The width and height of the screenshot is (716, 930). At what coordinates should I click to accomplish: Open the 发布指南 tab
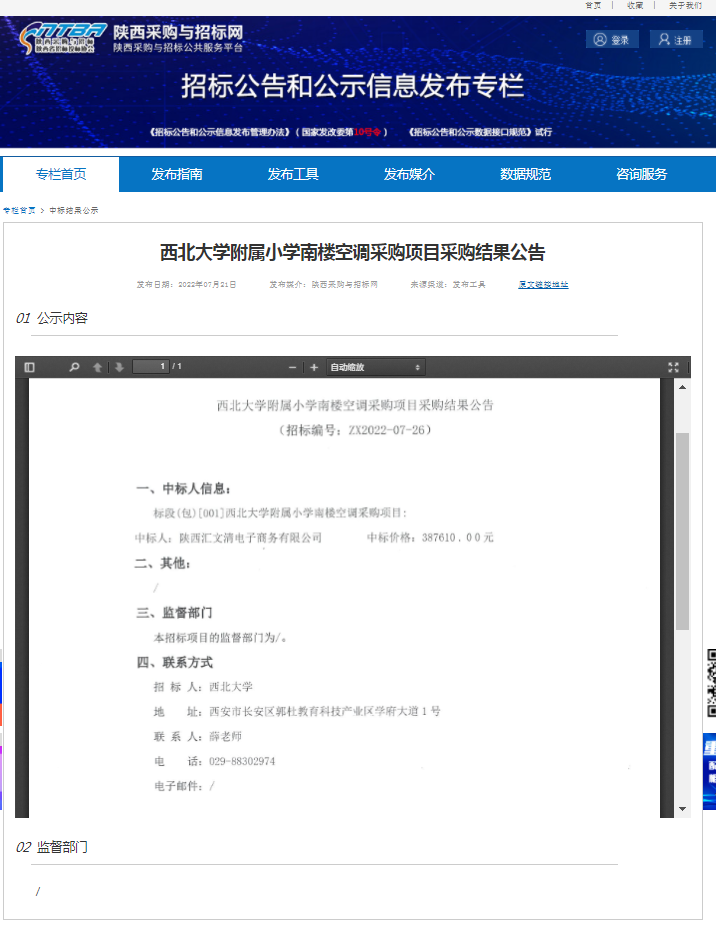[177, 174]
